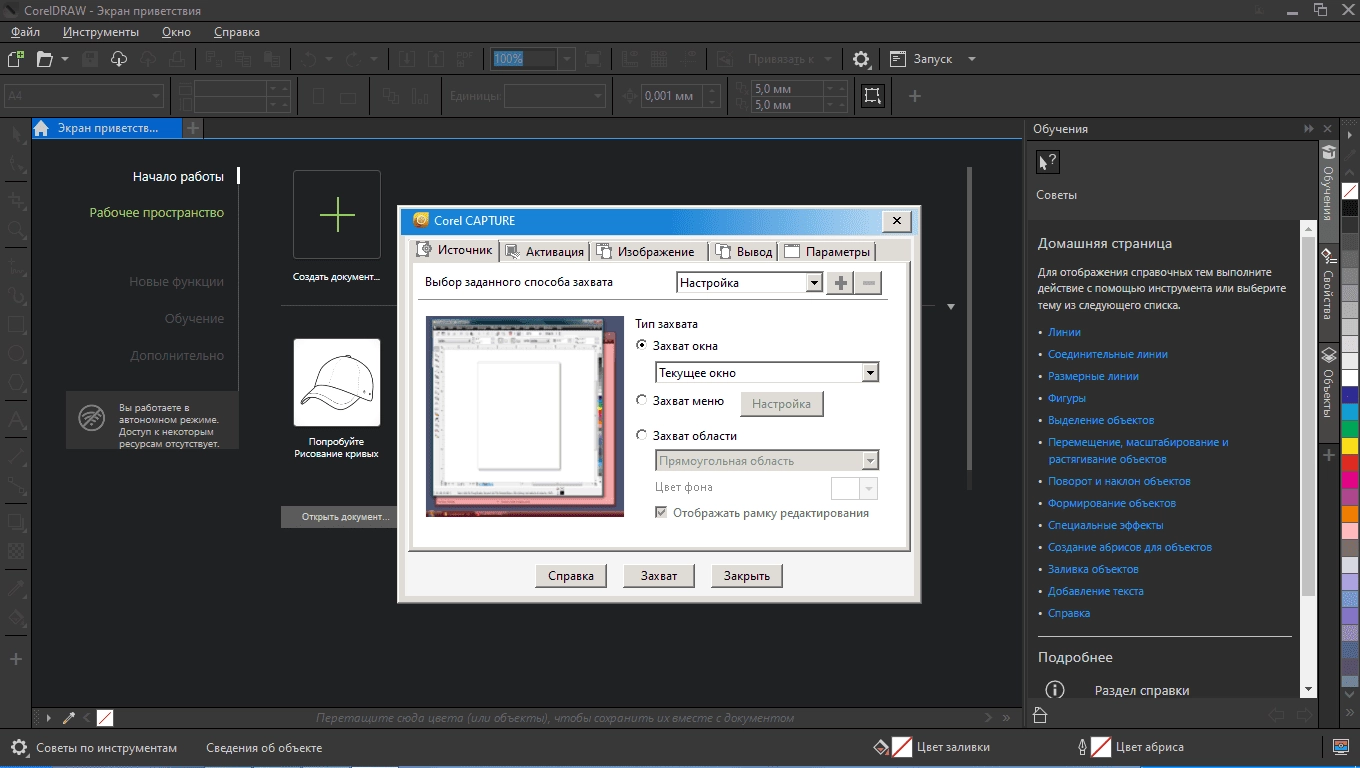Click the Свойства docker tab icon
Viewport: 1360px width, 768px height.
[1328, 255]
